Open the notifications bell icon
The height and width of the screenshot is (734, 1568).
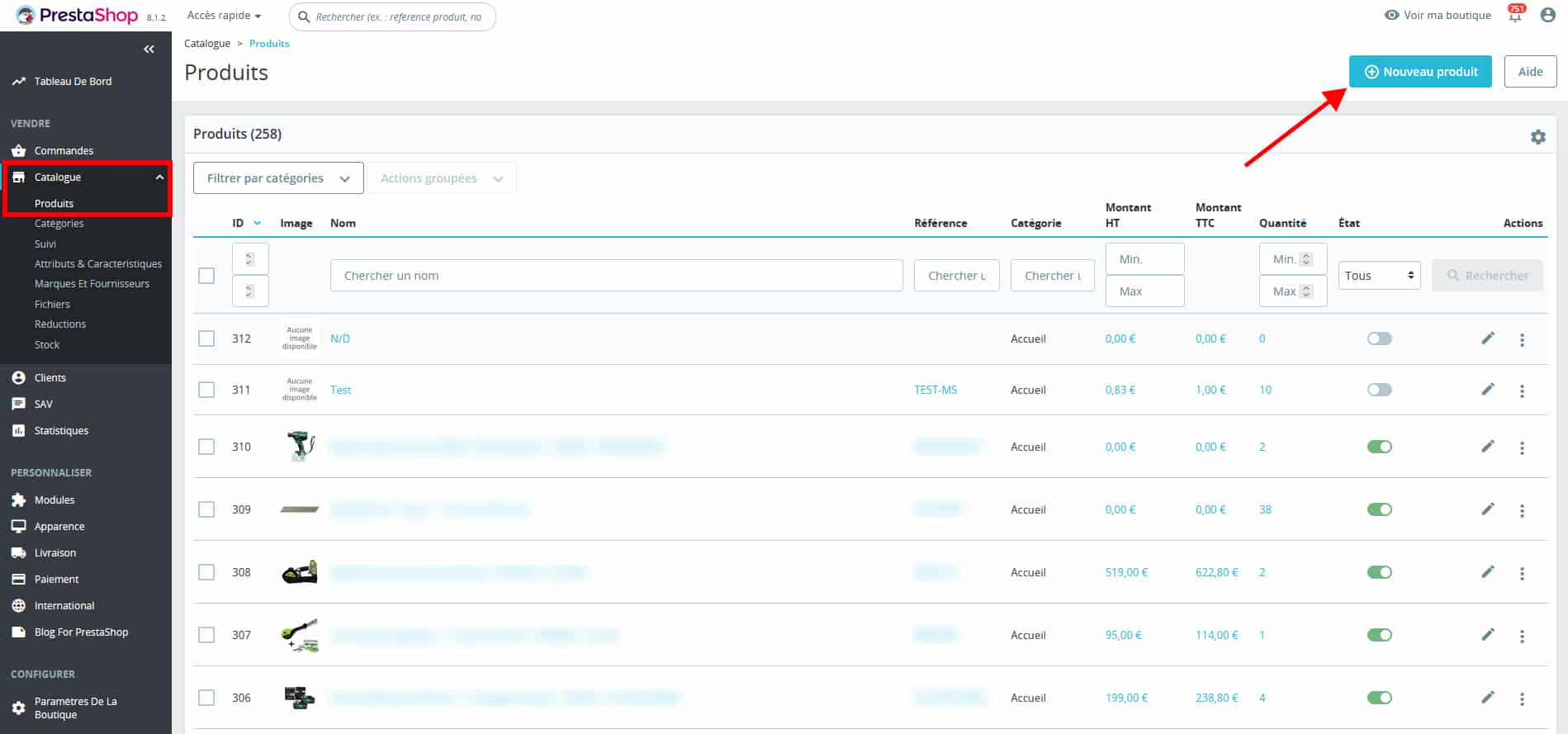click(x=1515, y=15)
